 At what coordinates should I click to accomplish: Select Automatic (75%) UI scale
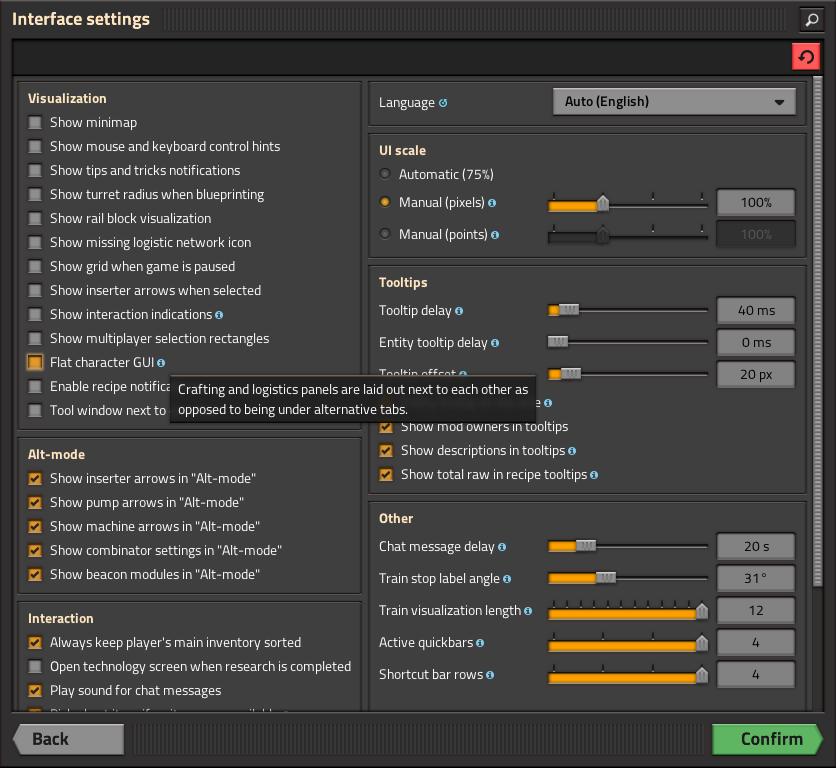385,174
